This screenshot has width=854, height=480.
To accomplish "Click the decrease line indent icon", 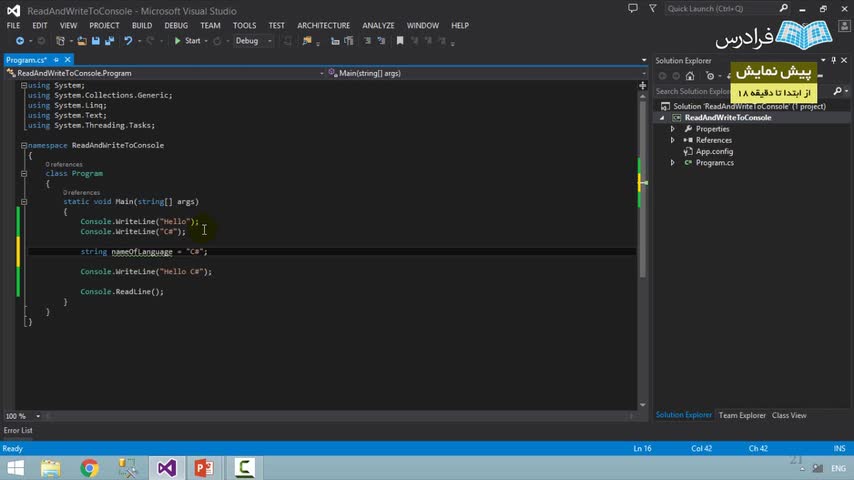I will pyautogui.click(x=335, y=41).
